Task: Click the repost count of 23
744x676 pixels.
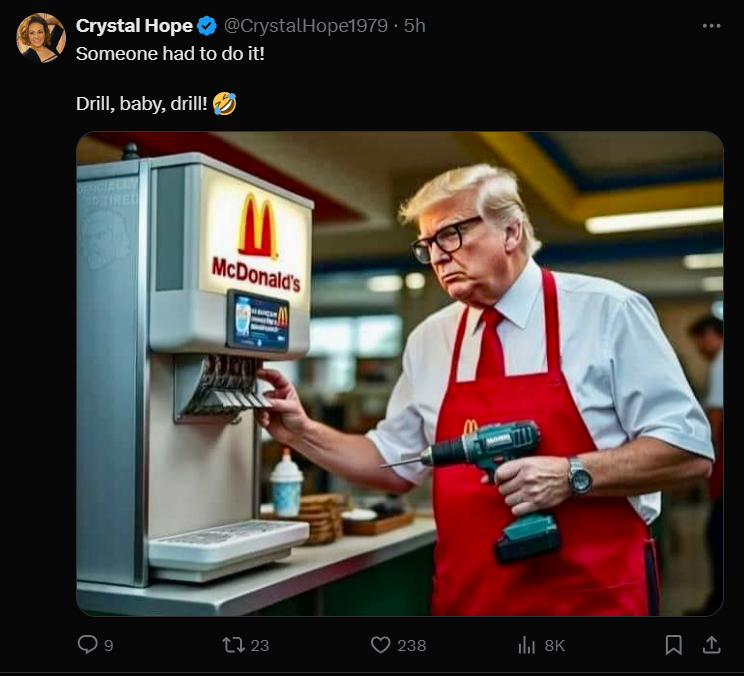Action: pos(259,646)
